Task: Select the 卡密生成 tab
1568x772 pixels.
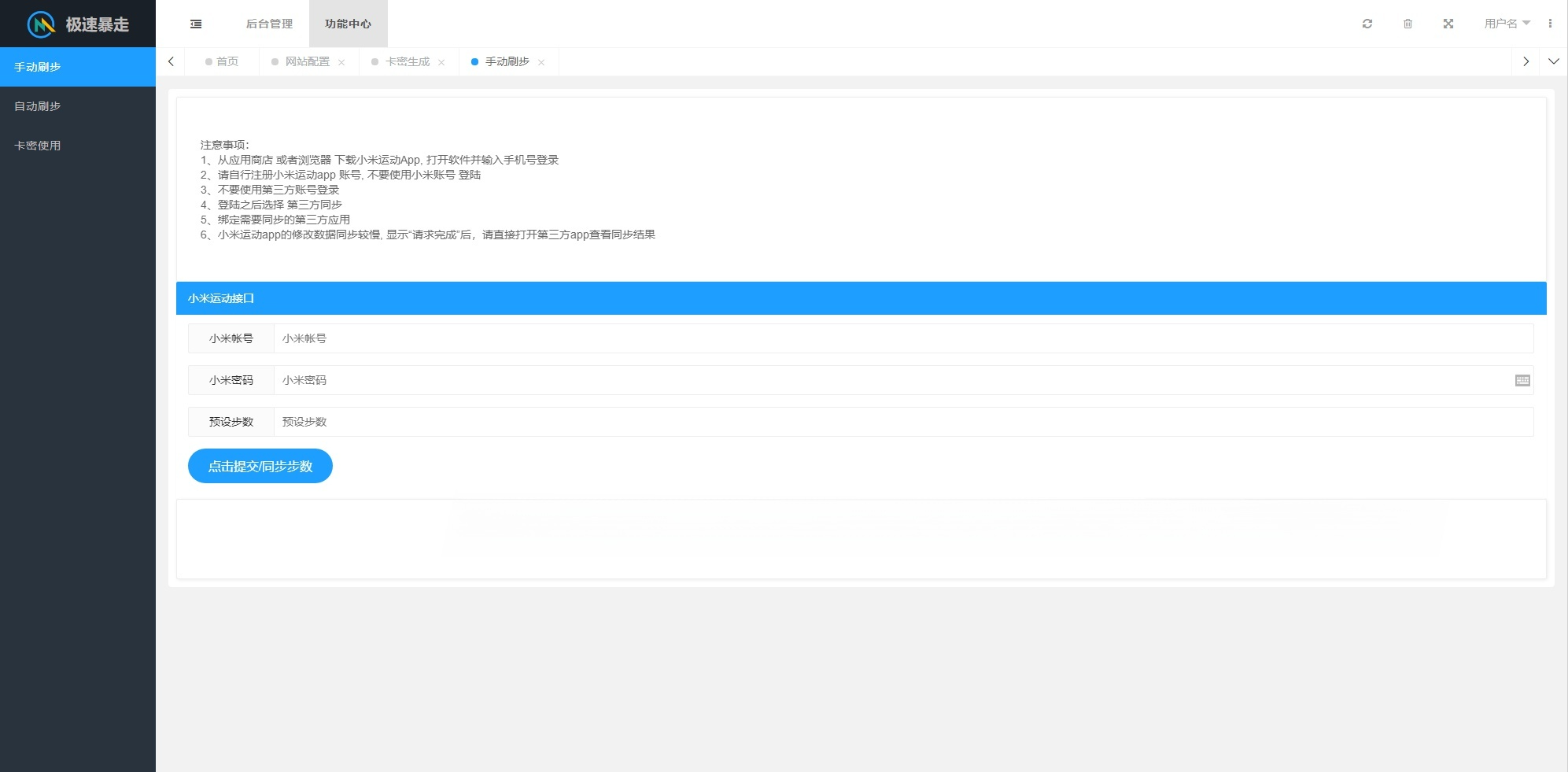Action: (x=408, y=61)
